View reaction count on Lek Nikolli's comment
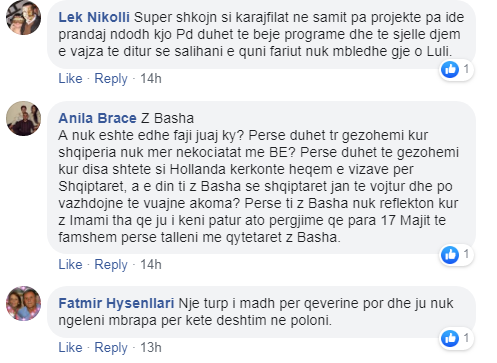Image resolution: width=497 pixels, height=363 pixels. pos(466,69)
